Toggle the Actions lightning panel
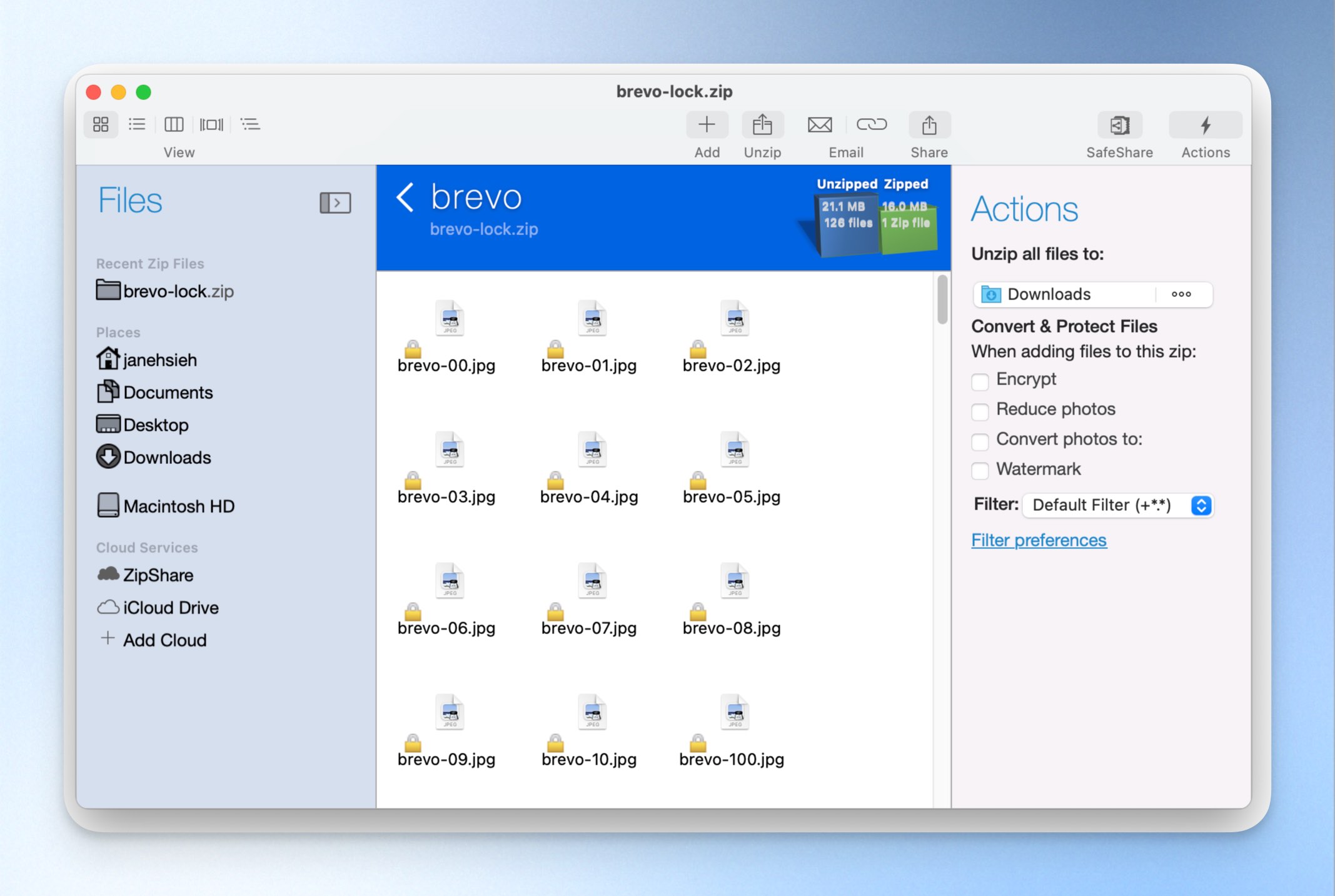Screen dimensions: 1335x896 tap(1205, 125)
